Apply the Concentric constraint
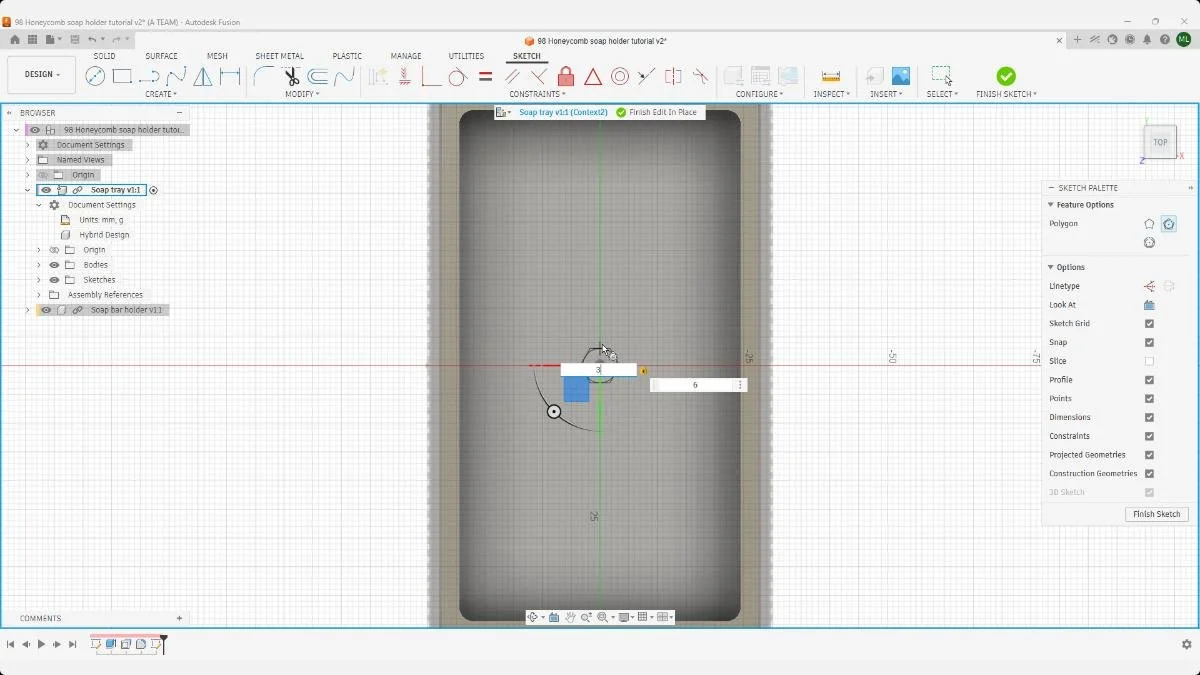The width and height of the screenshot is (1200, 675). click(620, 76)
